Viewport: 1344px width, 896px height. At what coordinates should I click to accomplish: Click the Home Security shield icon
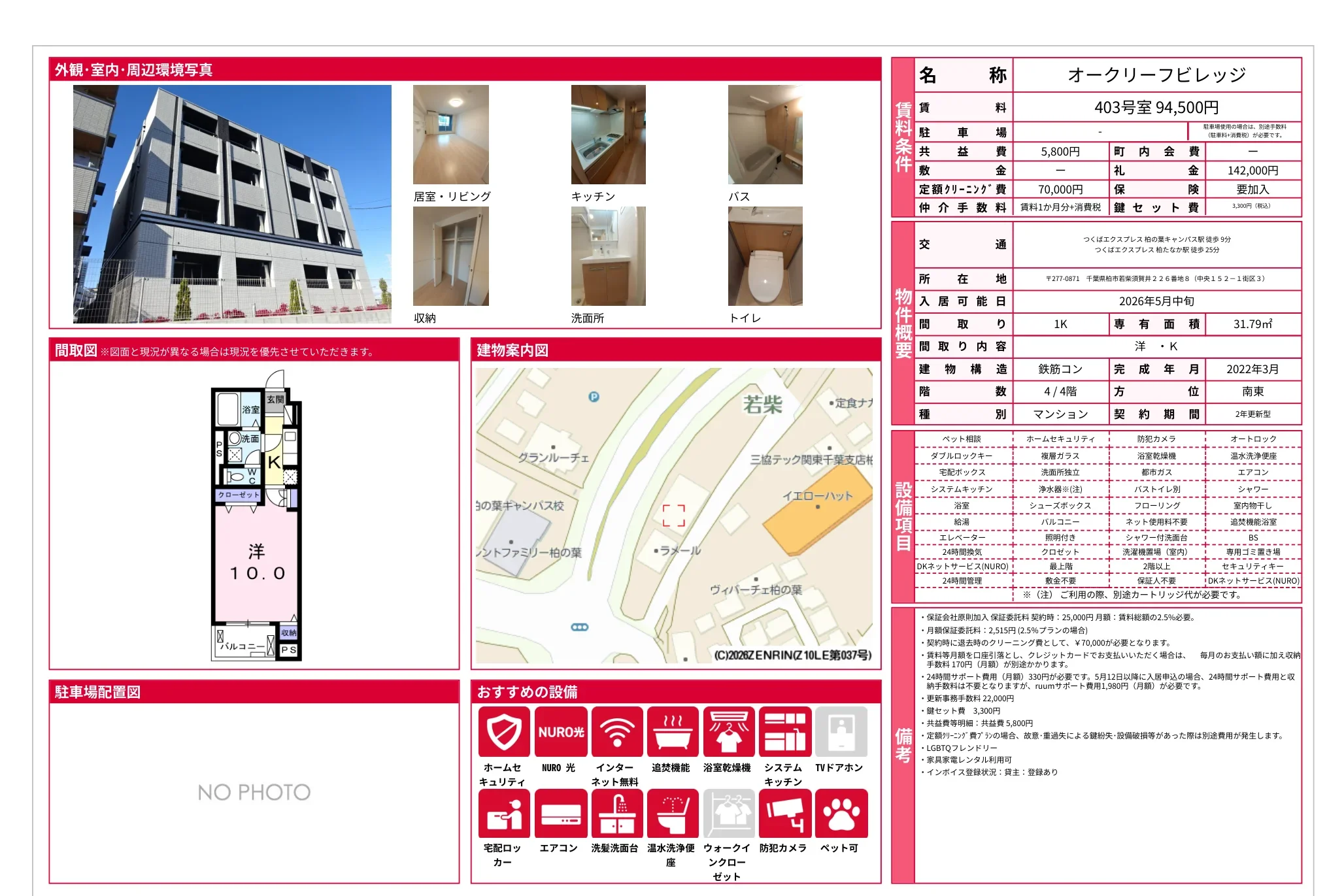[x=504, y=731]
